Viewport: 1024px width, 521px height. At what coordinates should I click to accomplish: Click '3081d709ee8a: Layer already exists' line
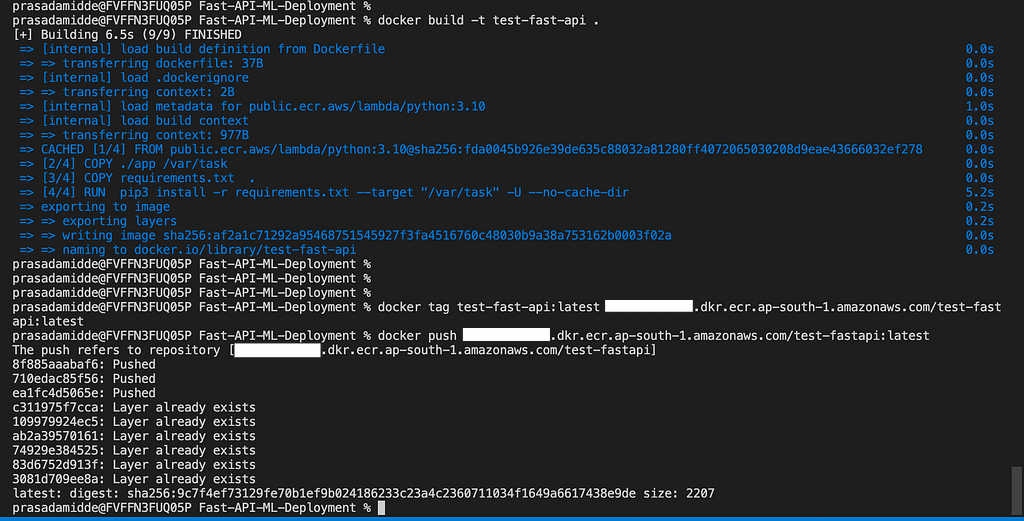[134, 479]
